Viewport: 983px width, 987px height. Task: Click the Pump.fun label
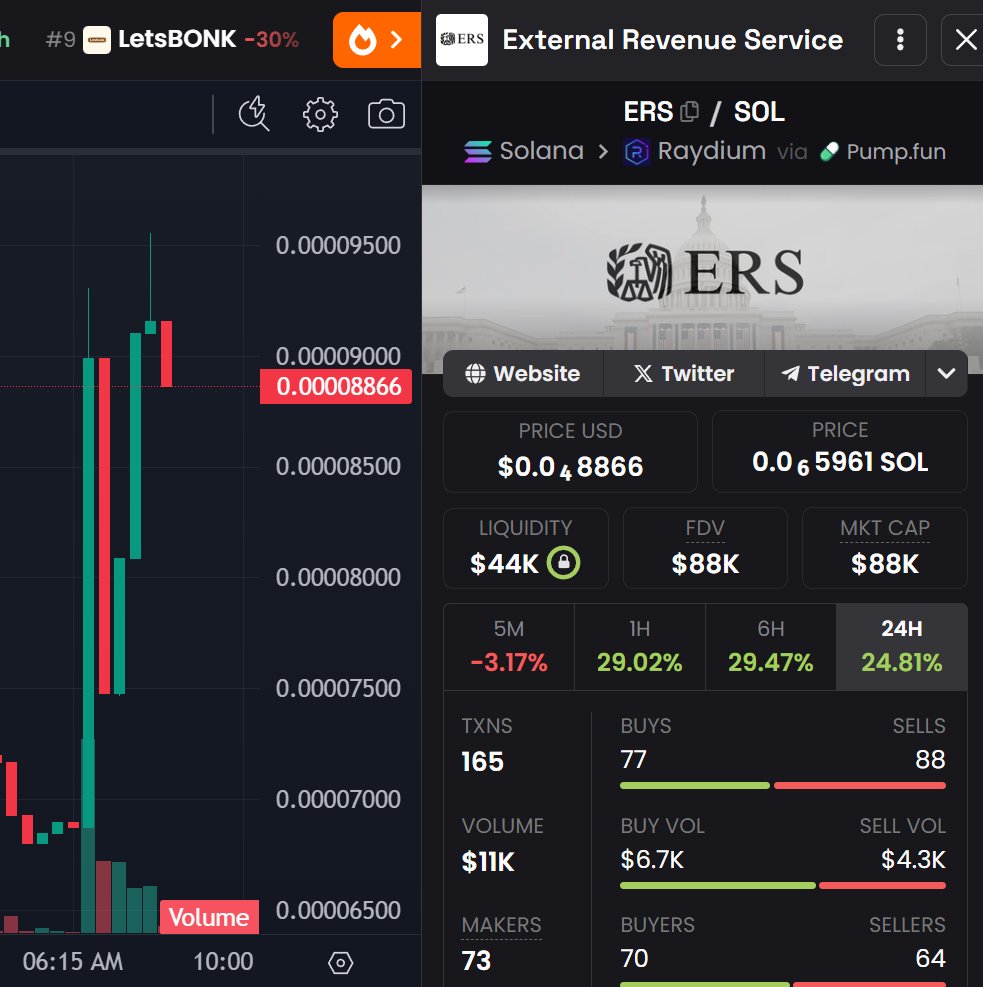point(883,151)
